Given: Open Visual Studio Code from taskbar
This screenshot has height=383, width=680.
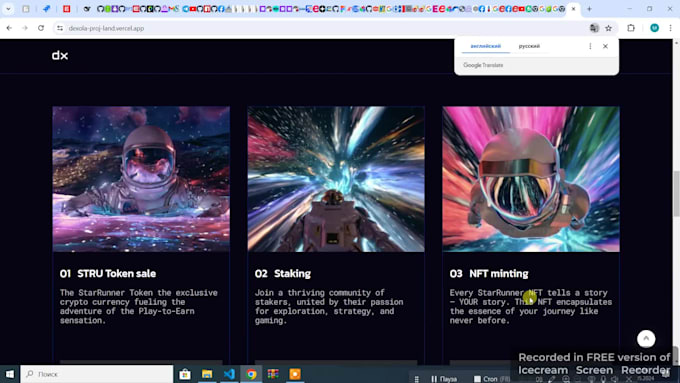Looking at the screenshot, I should click(x=229, y=374).
